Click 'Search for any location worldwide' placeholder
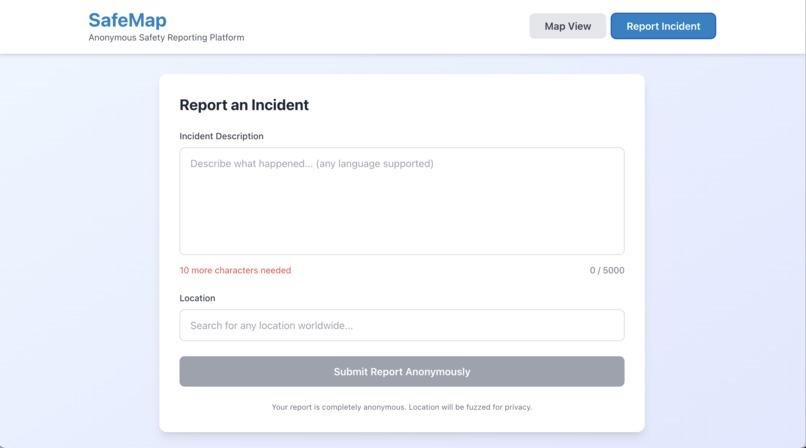The width and height of the screenshot is (806, 448). click(271, 326)
